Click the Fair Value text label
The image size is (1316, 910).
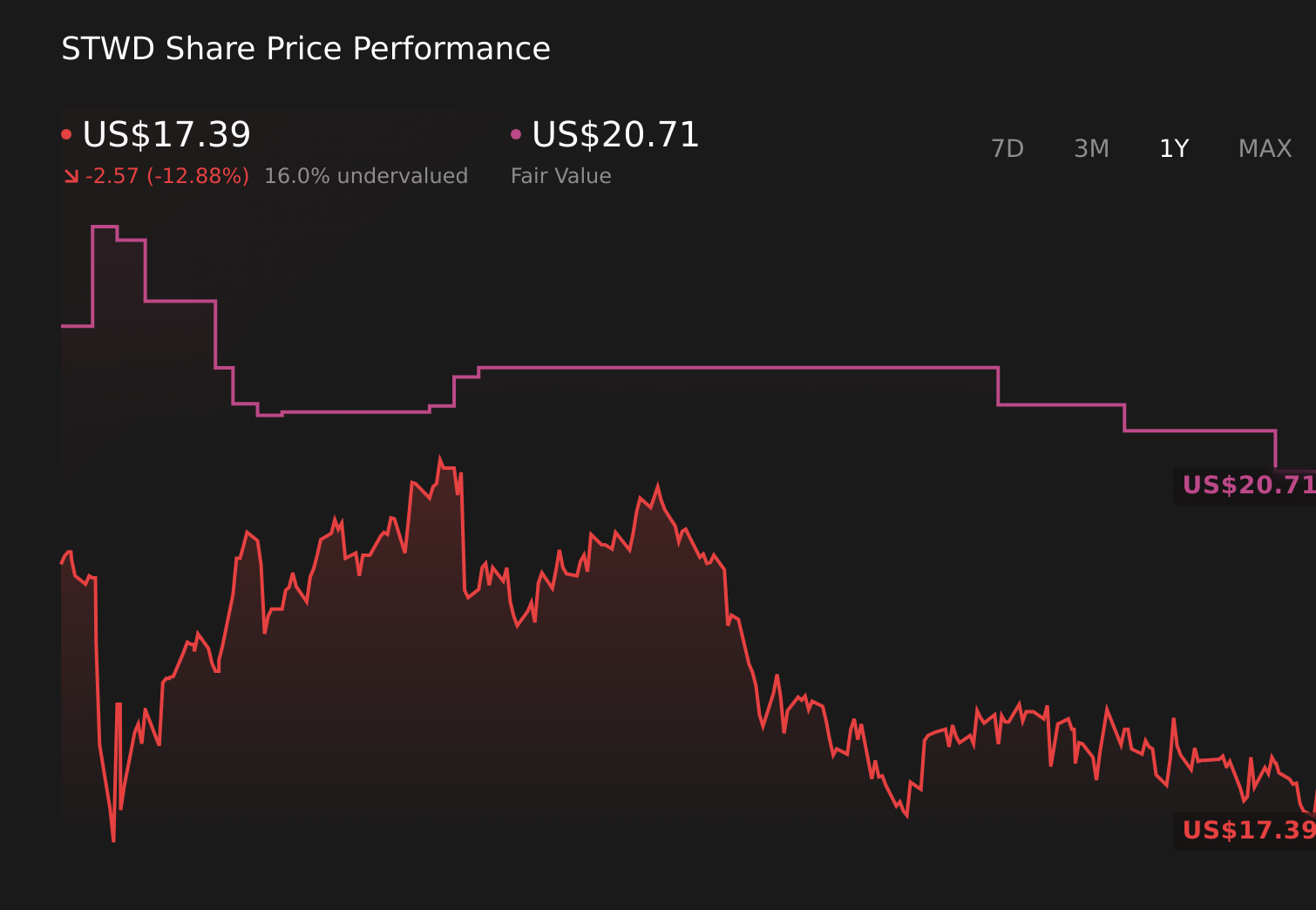coord(561,175)
